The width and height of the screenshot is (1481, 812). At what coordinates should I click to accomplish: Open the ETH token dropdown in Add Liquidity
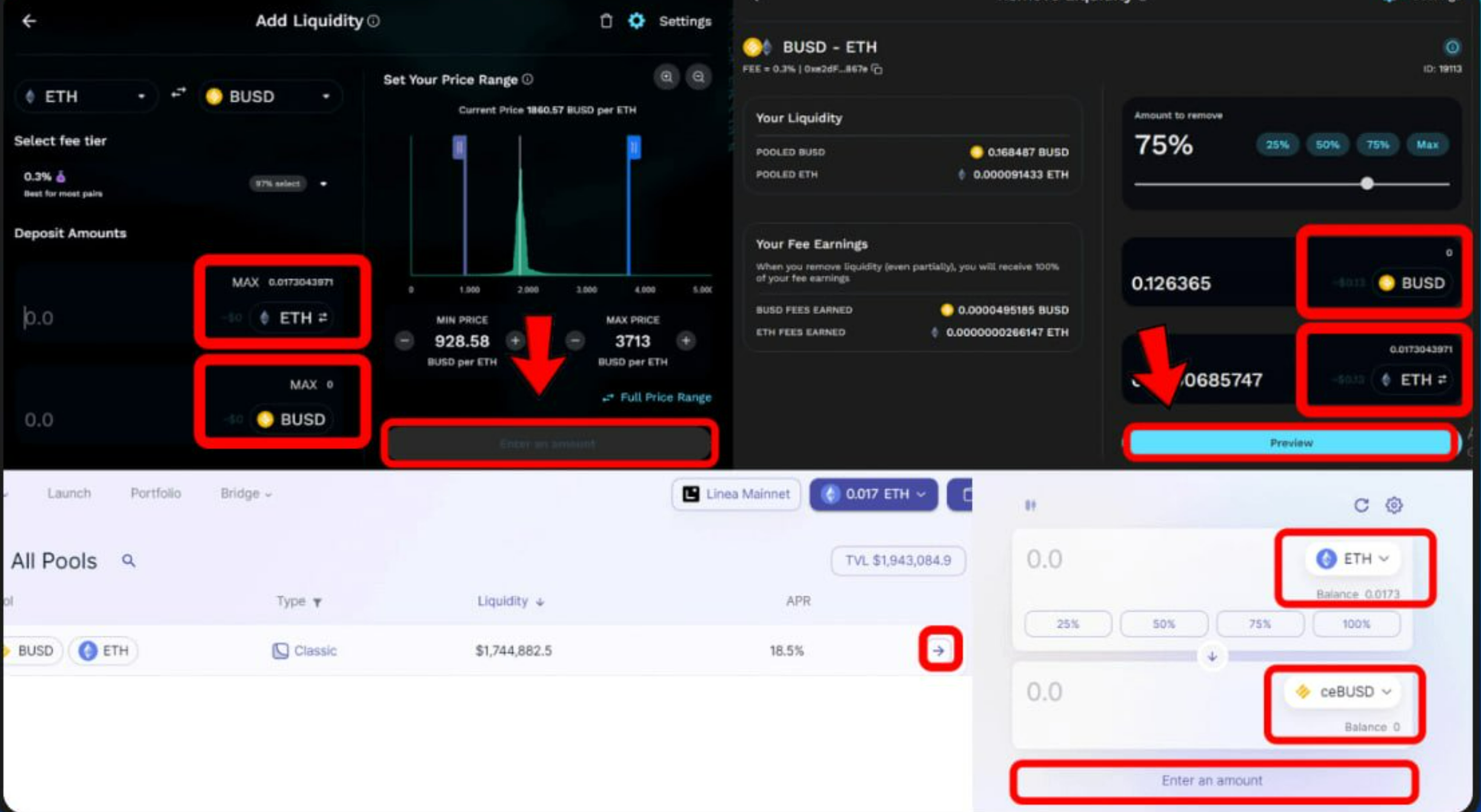click(86, 96)
